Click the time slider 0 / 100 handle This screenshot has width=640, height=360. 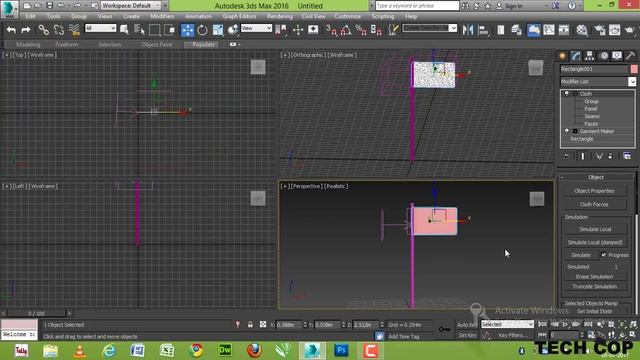(36, 313)
